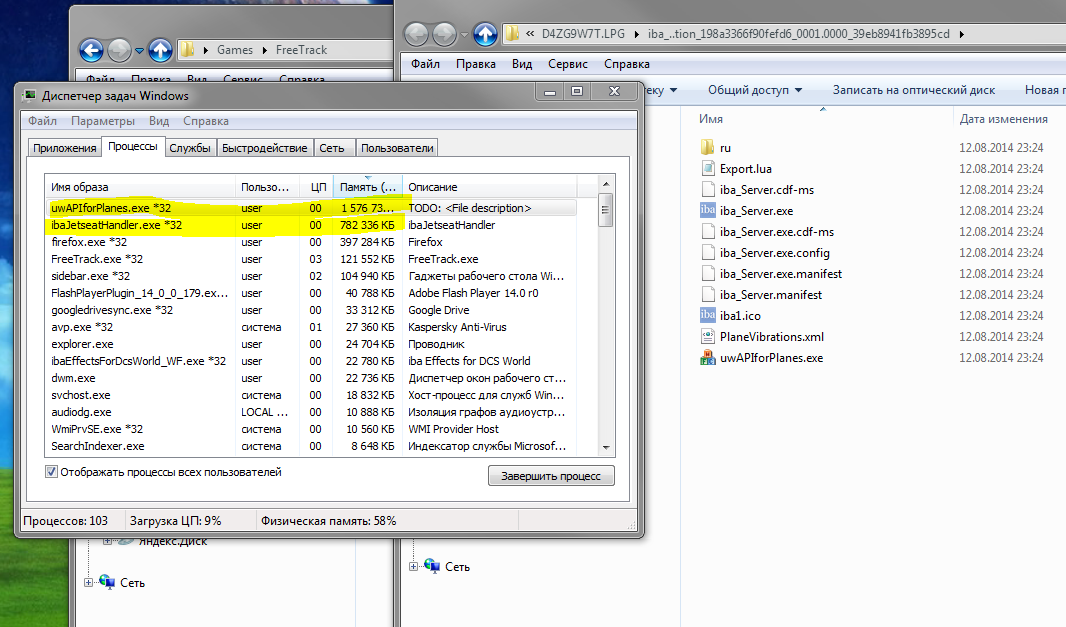Click 'Записать на оптический диск' toolbar button
Viewport: 1066px width, 627px height.
click(x=914, y=90)
